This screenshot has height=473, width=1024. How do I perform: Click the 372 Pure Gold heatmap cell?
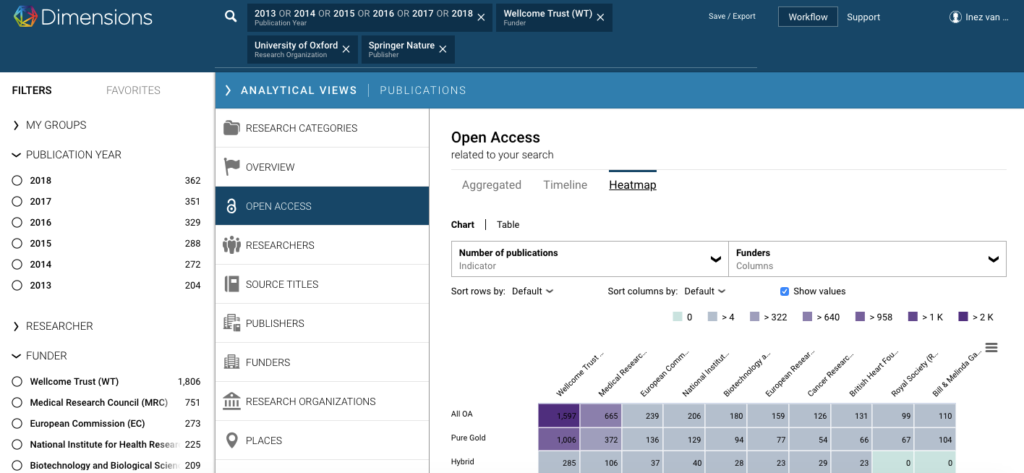(601, 439)
